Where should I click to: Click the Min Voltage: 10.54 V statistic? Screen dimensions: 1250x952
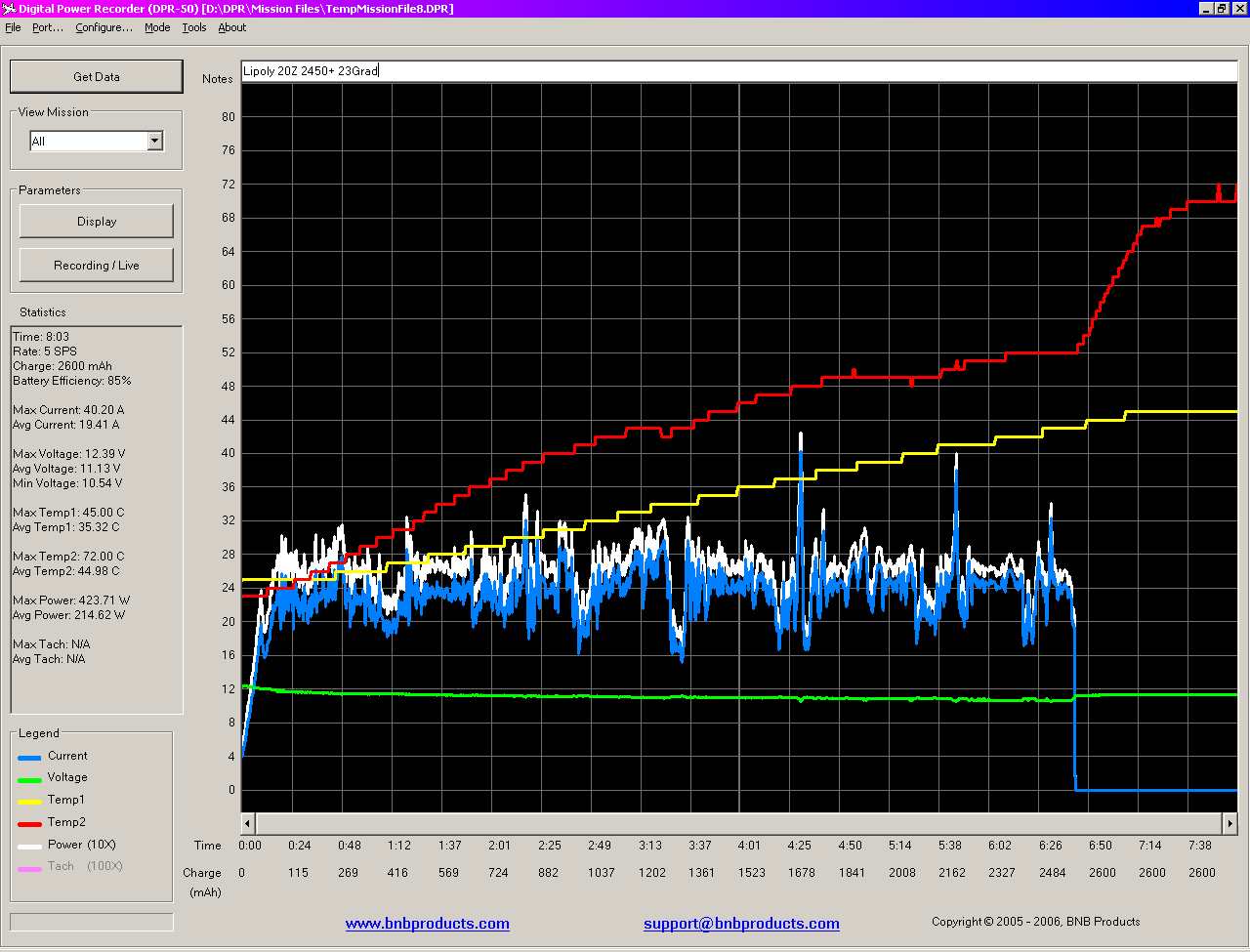(x=67, y=483)
